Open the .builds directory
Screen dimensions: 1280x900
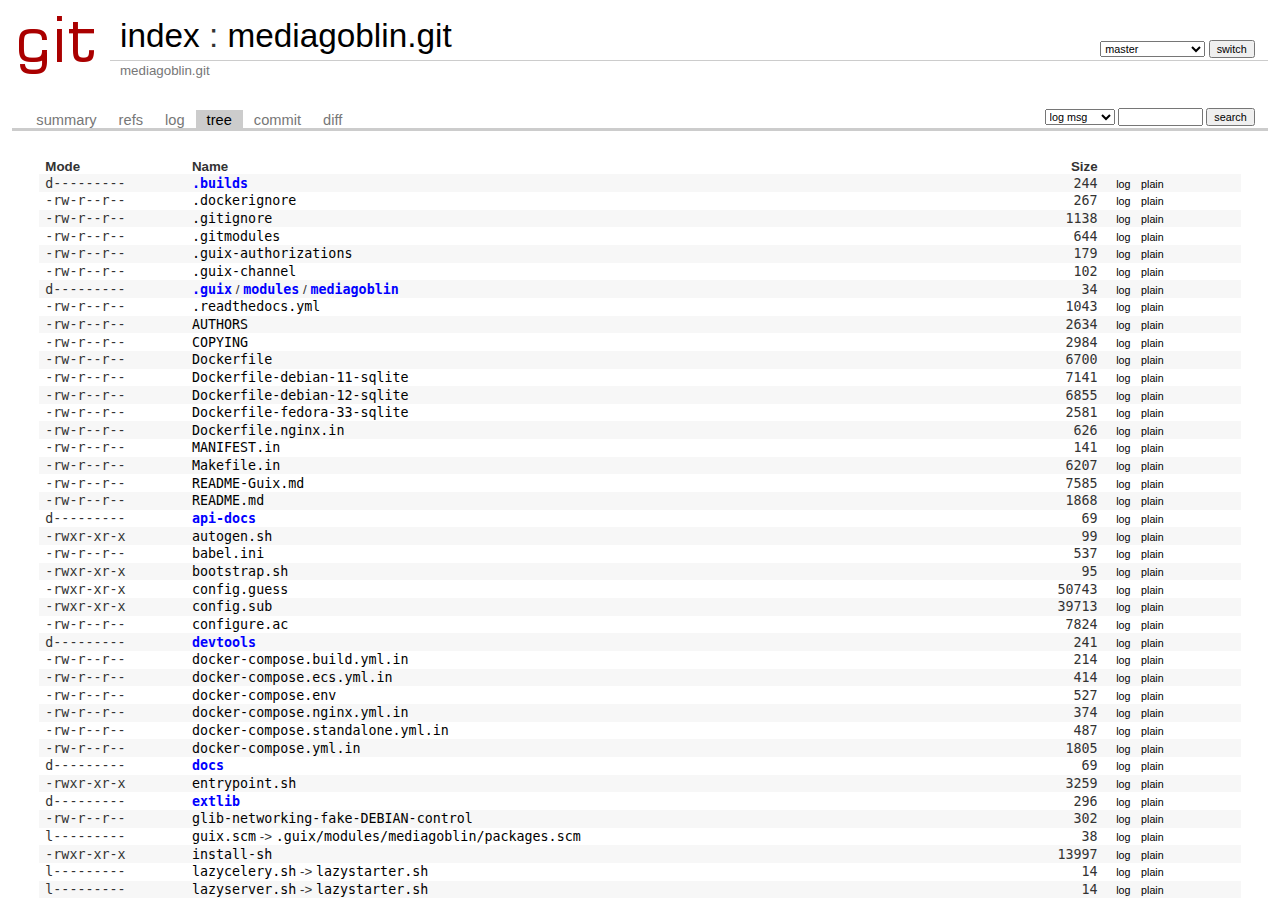tap(220, 183)
